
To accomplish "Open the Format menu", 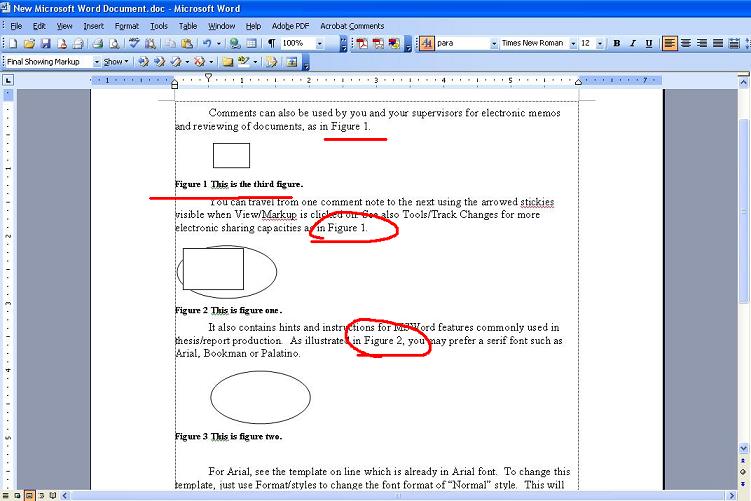I will [127, 26].
